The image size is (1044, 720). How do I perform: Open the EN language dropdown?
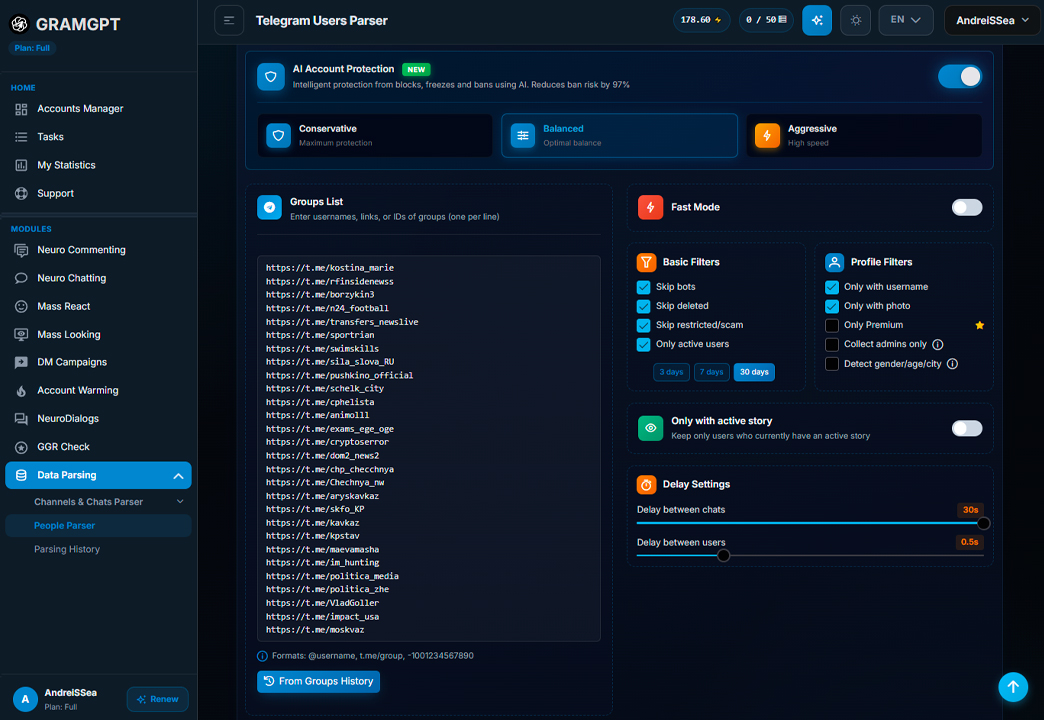pos(906,20)
